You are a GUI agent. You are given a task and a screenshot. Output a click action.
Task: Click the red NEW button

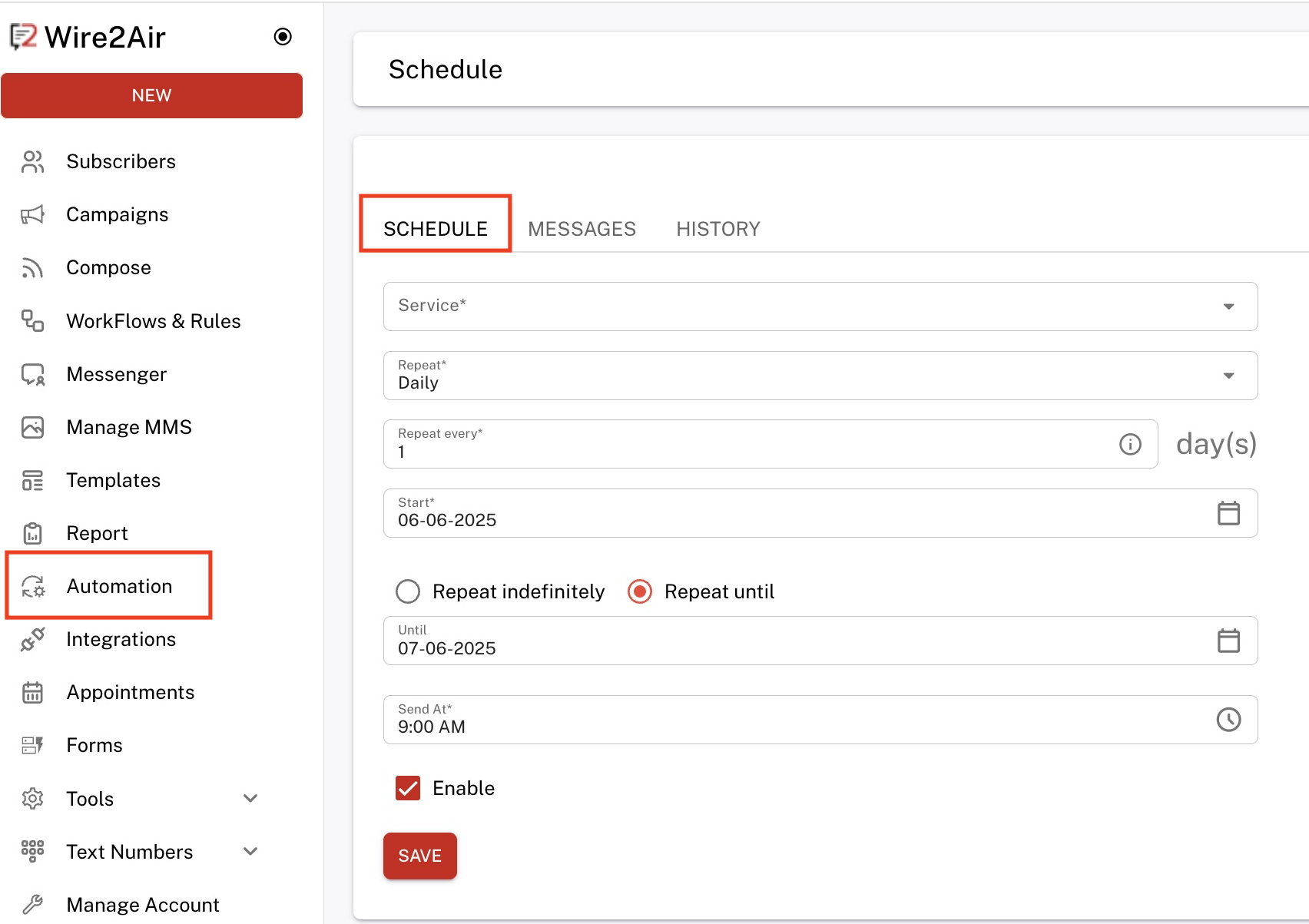click(151, 95)
